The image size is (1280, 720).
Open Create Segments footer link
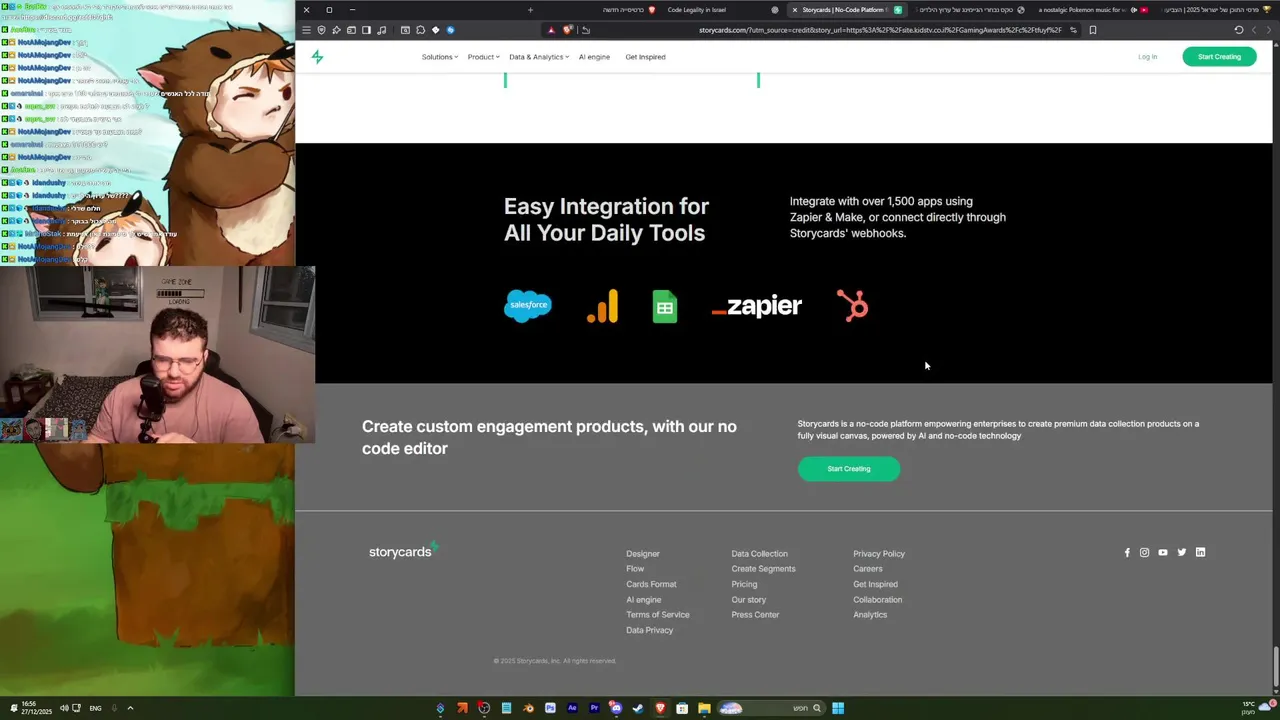(x=763, y=569)
